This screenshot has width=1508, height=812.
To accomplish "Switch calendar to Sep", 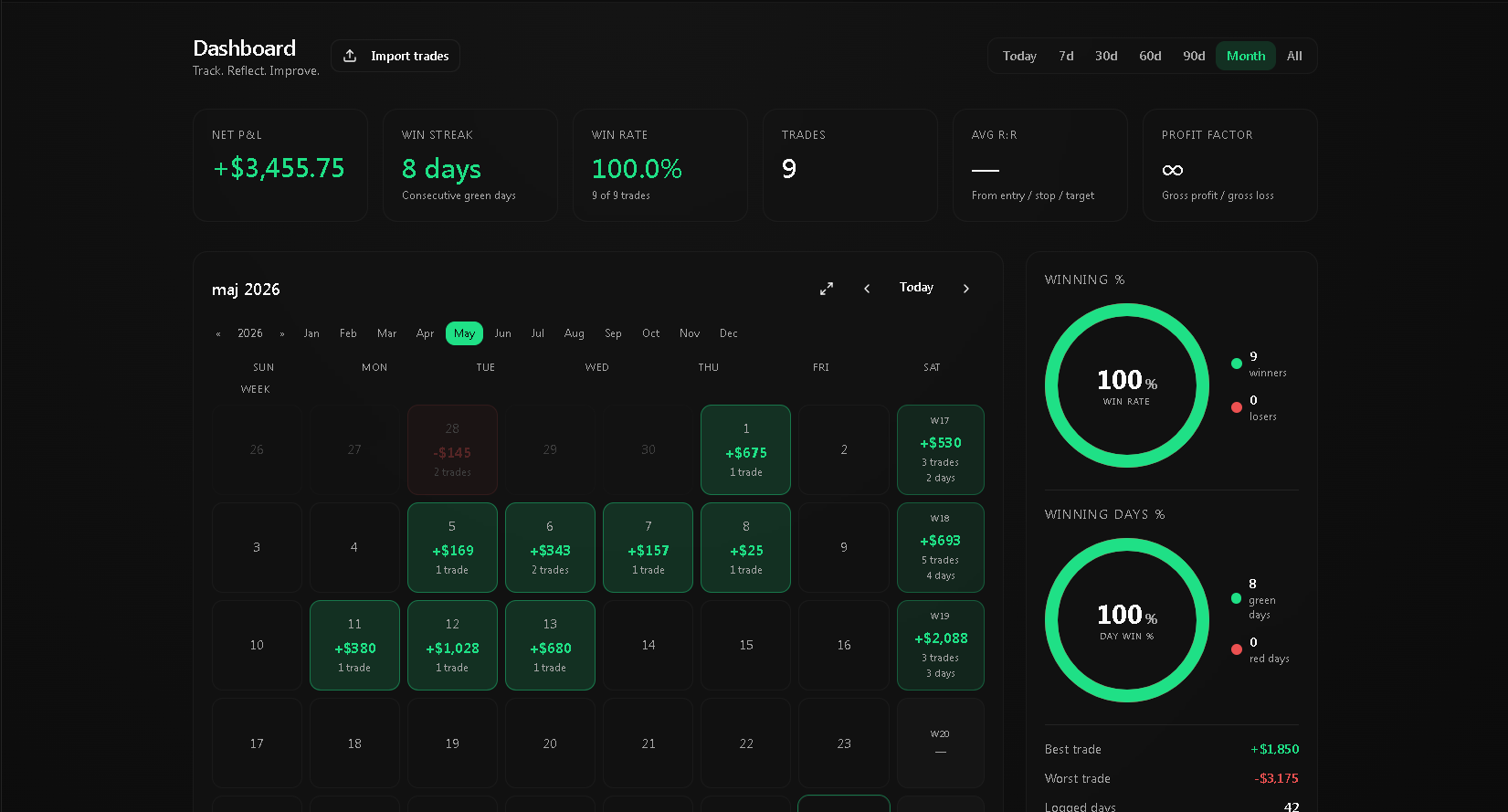I will 613,333.
